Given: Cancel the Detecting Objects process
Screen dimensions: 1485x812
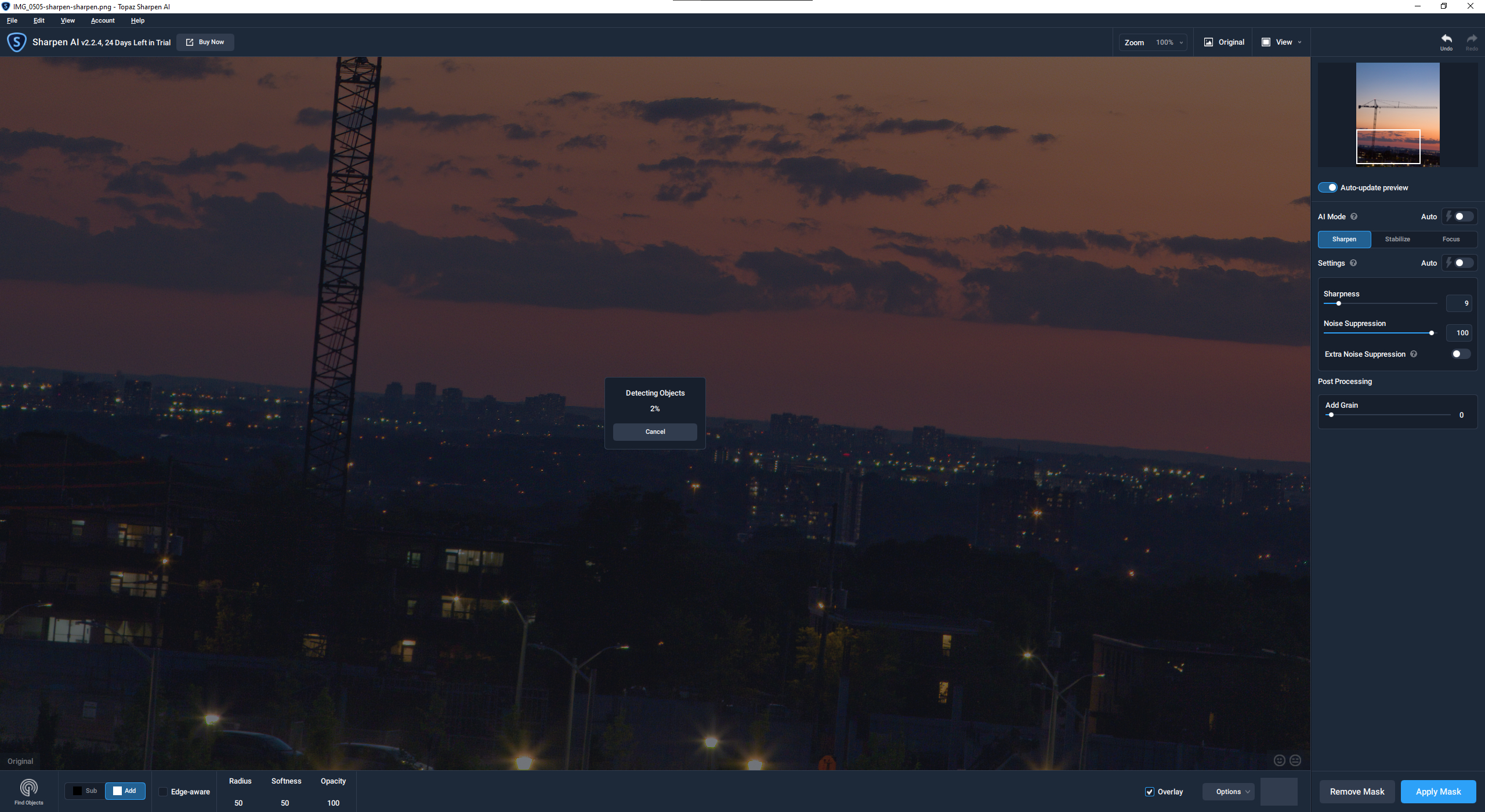Looking at the screenshot, I should pyautogui.click(x=655, y=432).
